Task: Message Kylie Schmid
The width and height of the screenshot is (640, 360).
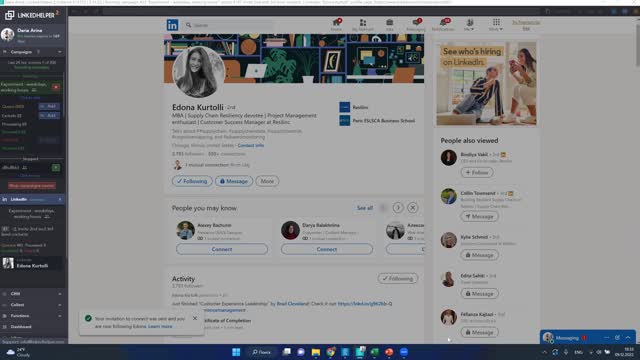Action: click(480, 255)
